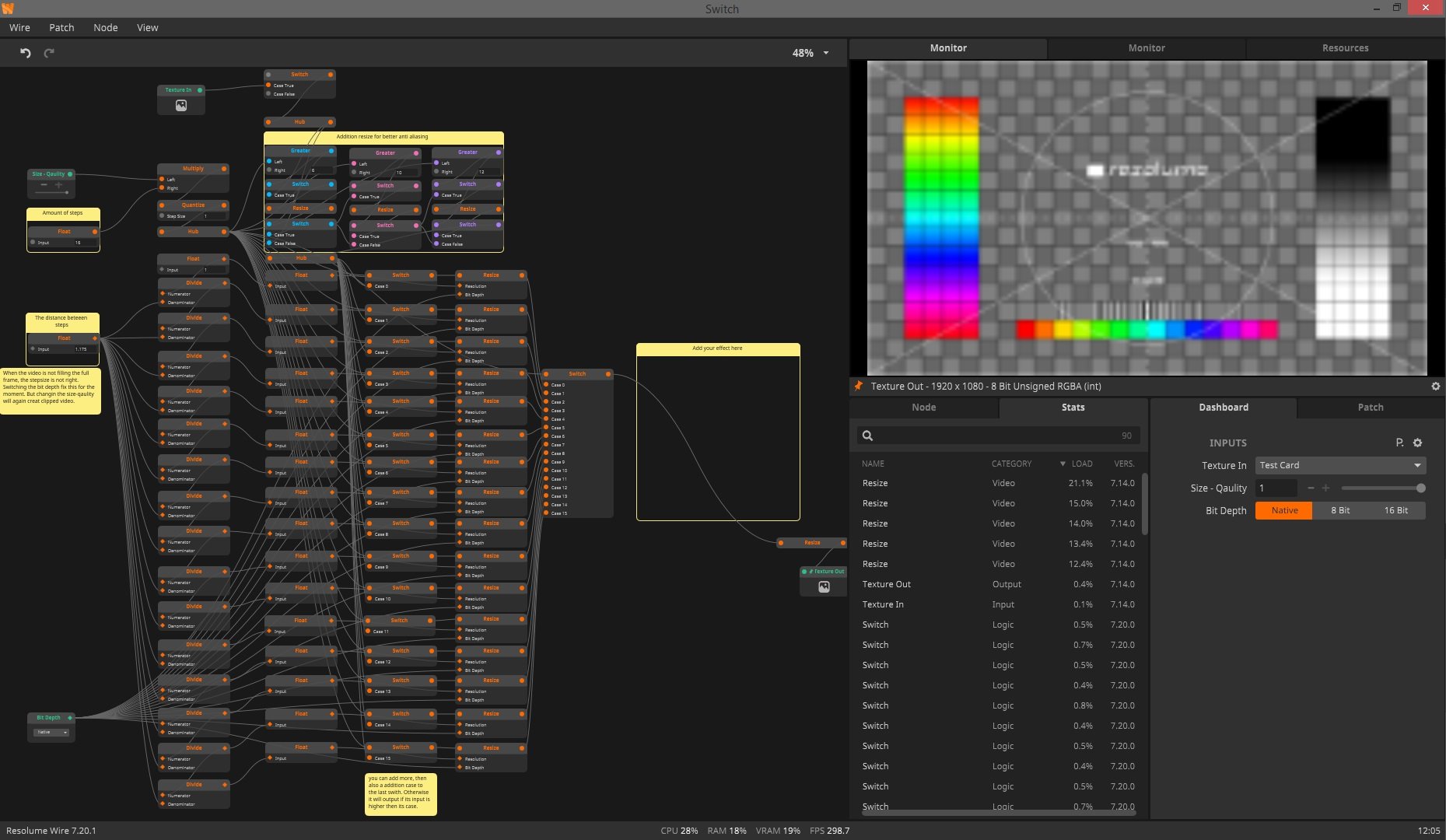Screen dimensions: 1446x840
Task: Click the presets P icon in Dashboard
Action: point(1399,443)
